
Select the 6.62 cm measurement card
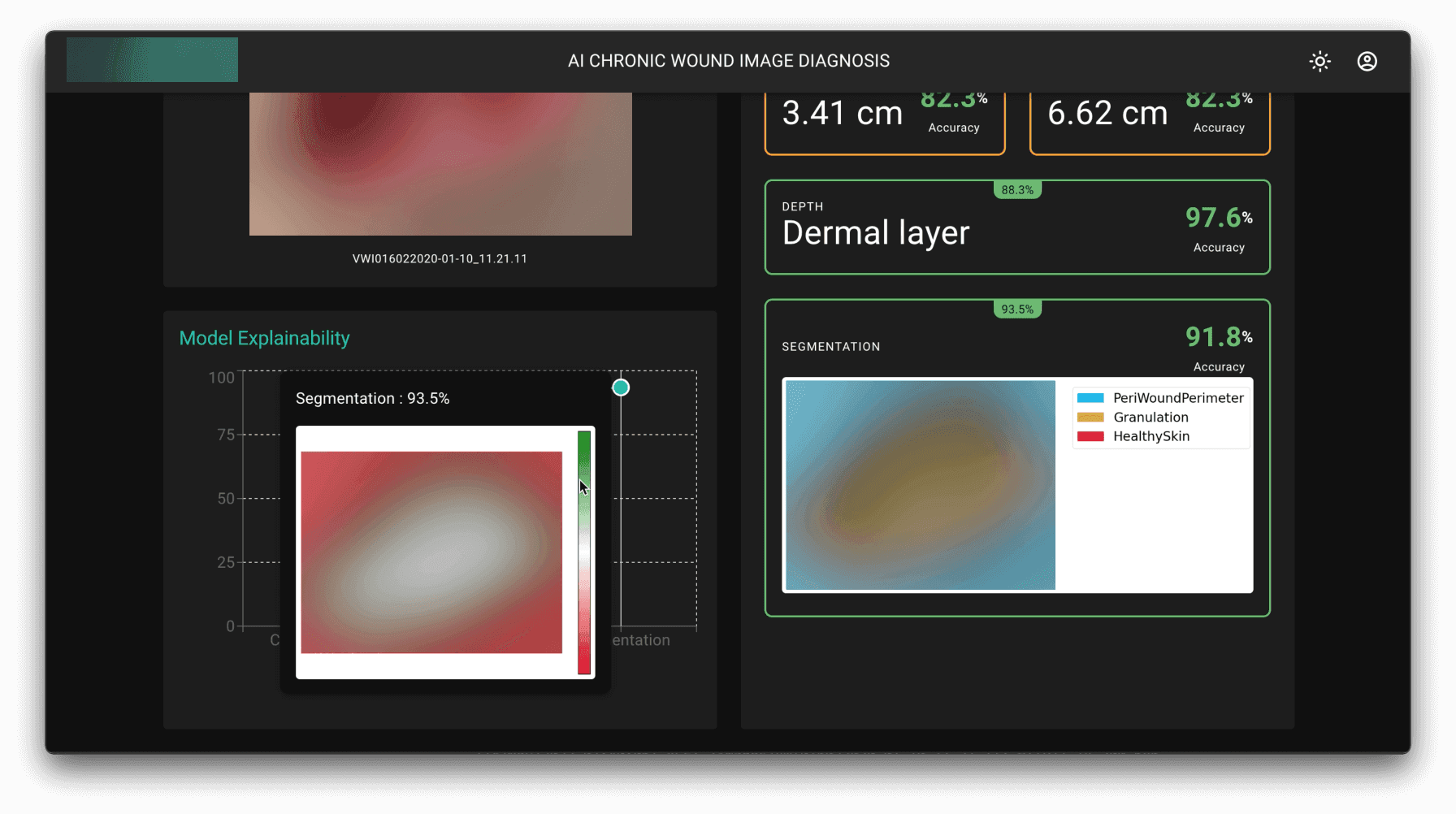[x=1149, y=122]
